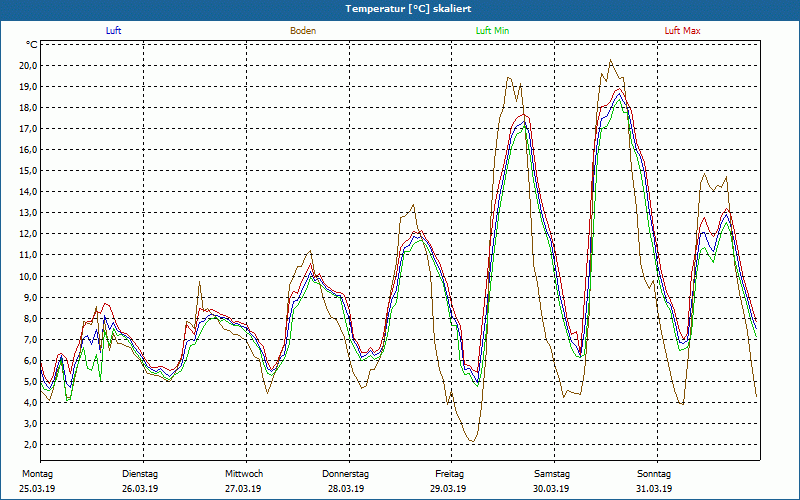Click the '12,0' y-axis value
800x500 pixels.
(x=28, y=234)
